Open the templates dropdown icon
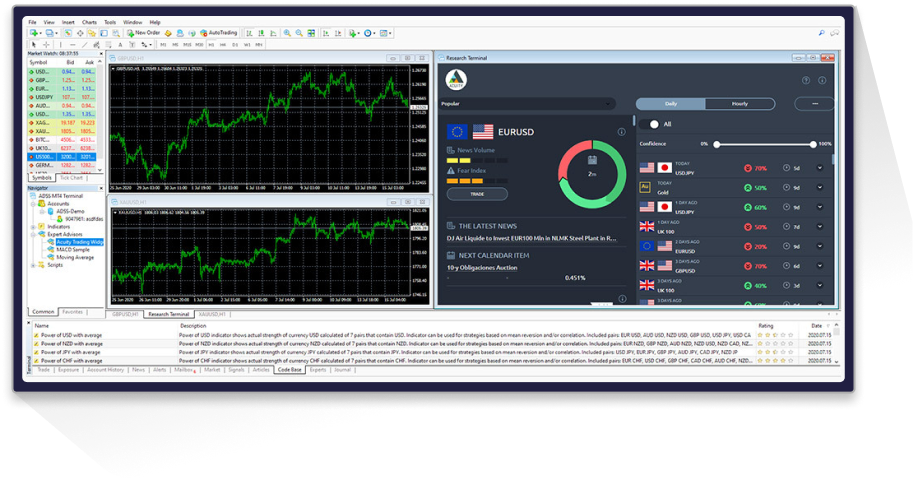The width and height of the screenshot is (913, 480). coord(384,33)
